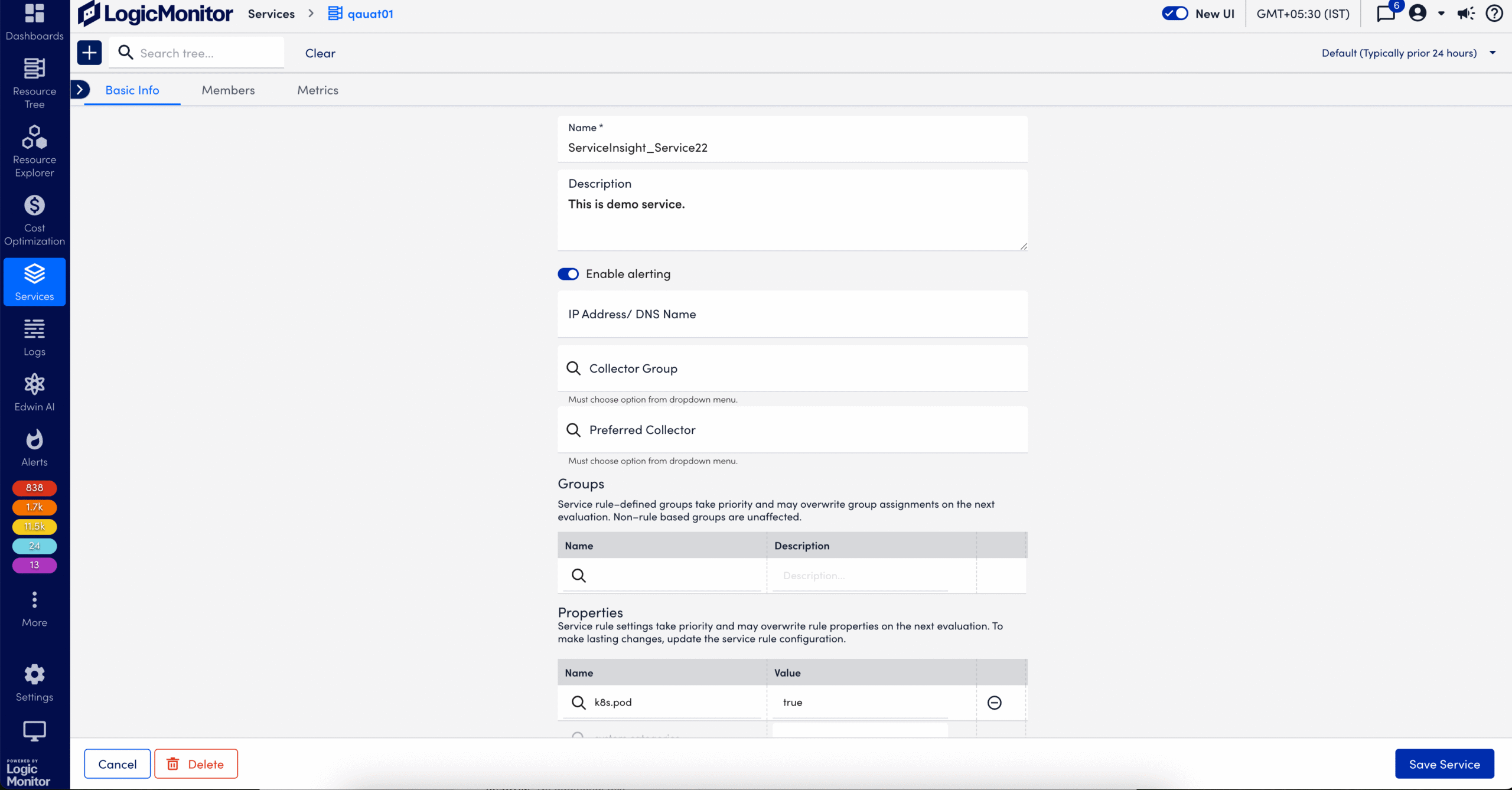Image resolution: width=1512 pixels, height=790 pixels.
Task: Click the Save Service button
Action: 1444,763
